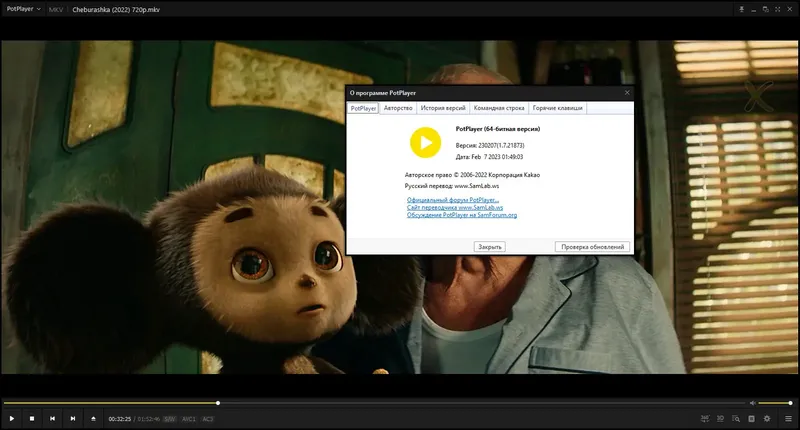Viewport: 800px width, 430px height.
Task: Switch to the Горячие клавиши tab
Action: point(557,108)
